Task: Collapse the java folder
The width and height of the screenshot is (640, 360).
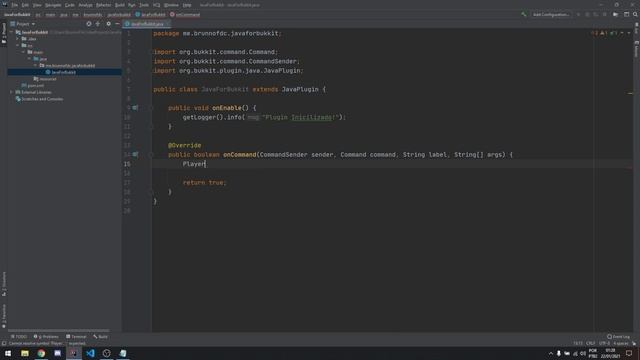Action: [x=30, y=59]
